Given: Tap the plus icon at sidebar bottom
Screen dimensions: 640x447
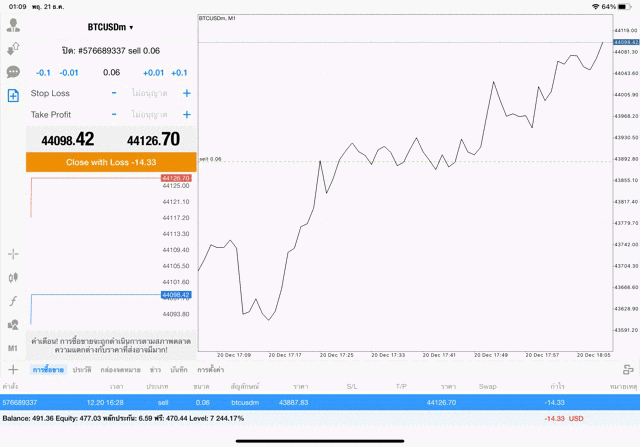Looking at the screenshot, I should pos(14,370).
